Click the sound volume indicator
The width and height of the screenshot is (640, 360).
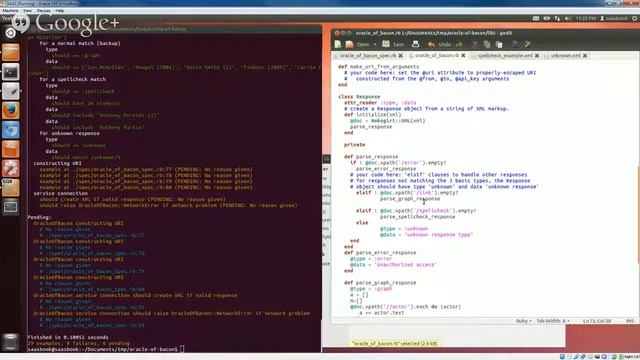click(x=568, y=18)
